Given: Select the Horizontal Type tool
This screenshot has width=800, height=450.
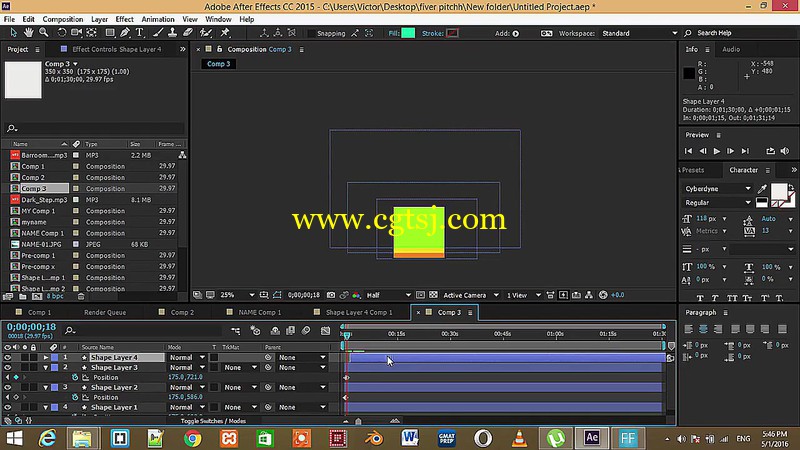Looking at the screenshot, I should click(139, 33).
